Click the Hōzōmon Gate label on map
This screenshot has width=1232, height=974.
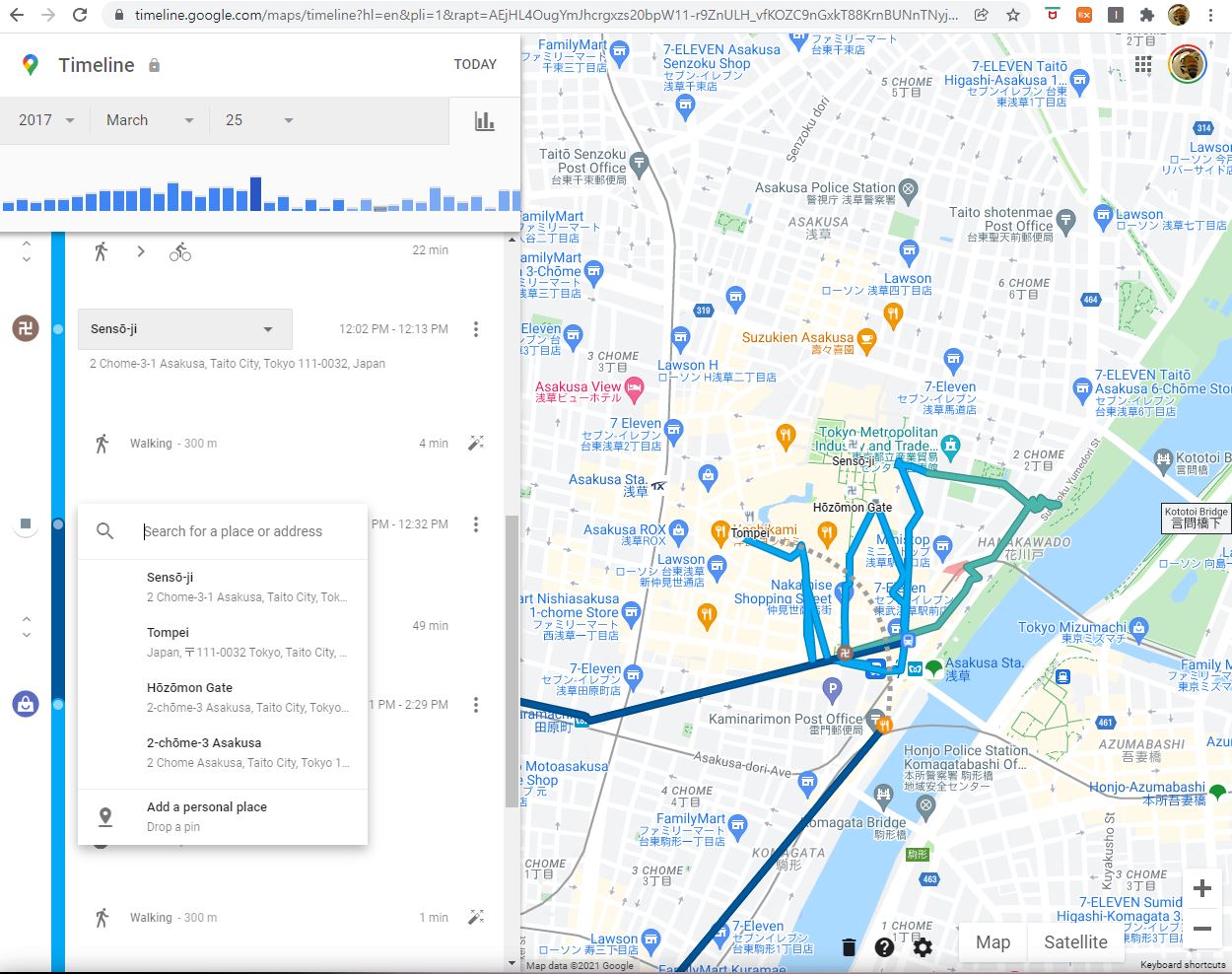tap(853, 508)
